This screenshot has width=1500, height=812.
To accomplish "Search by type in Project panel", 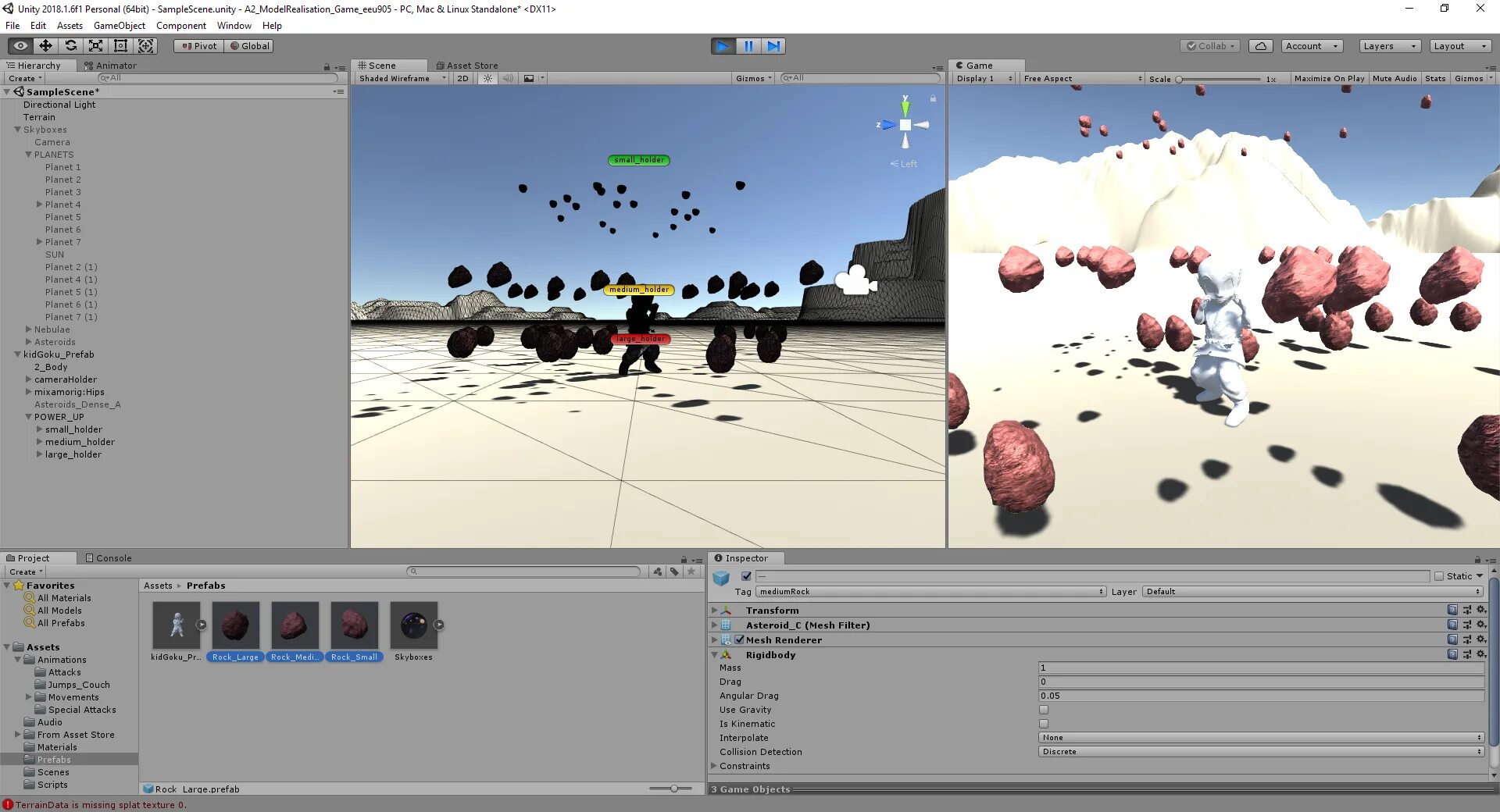I will [x=658, y=572].
